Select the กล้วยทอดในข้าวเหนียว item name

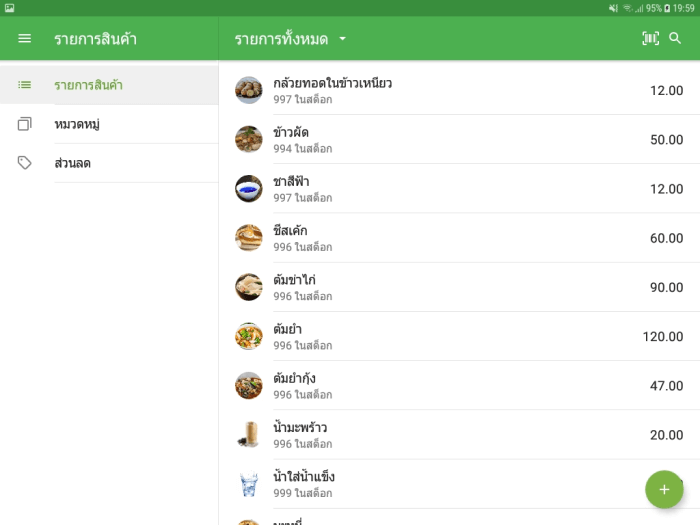tap(333, 83)
